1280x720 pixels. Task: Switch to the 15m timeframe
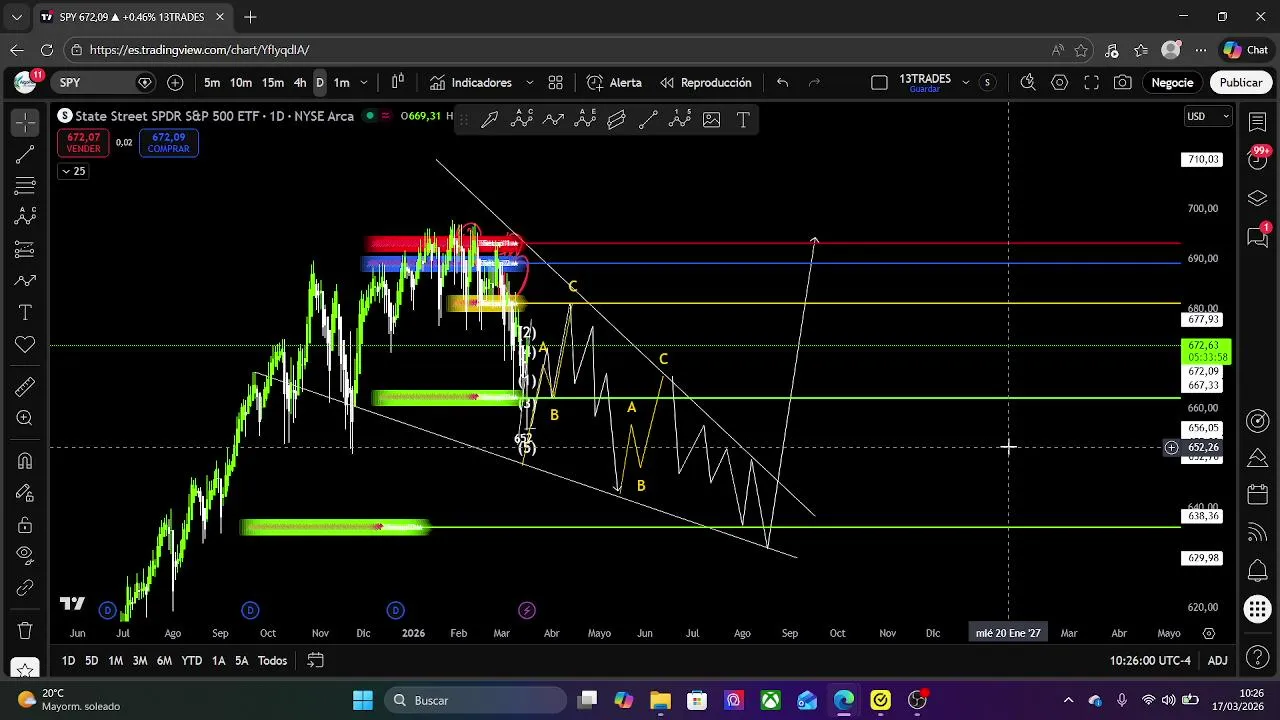coord(272,83)
